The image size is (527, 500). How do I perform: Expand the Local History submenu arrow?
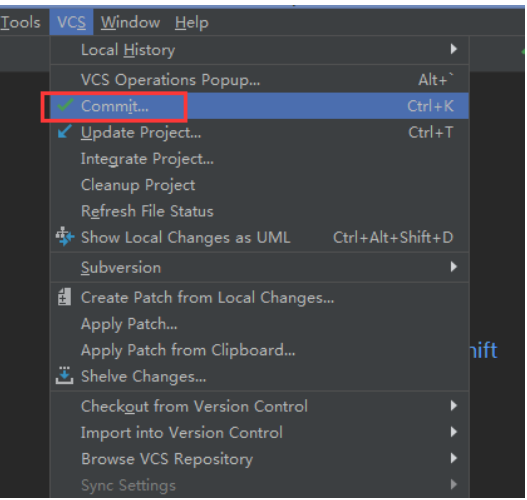click(454, 49)
